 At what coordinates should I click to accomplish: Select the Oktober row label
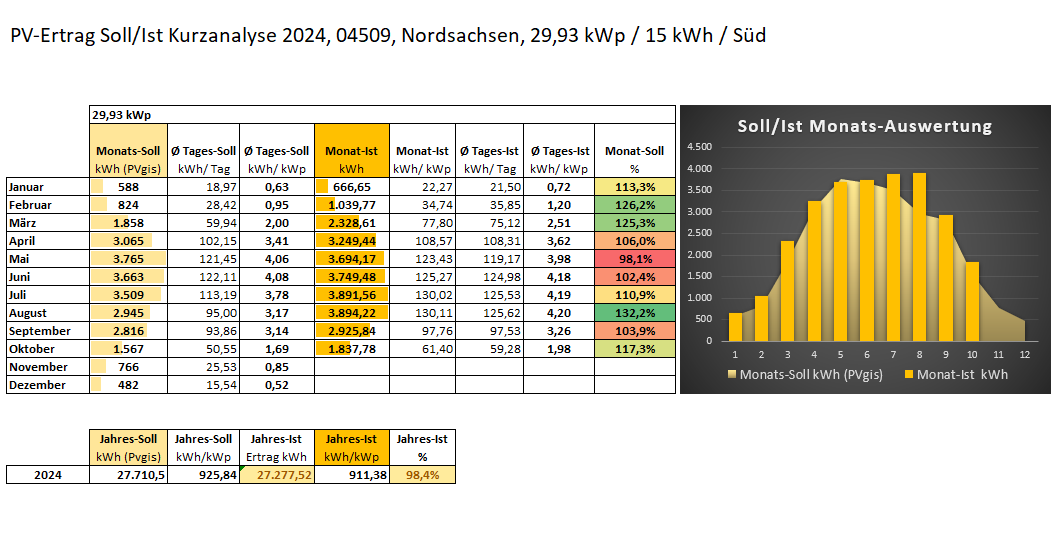pos(48,349)
